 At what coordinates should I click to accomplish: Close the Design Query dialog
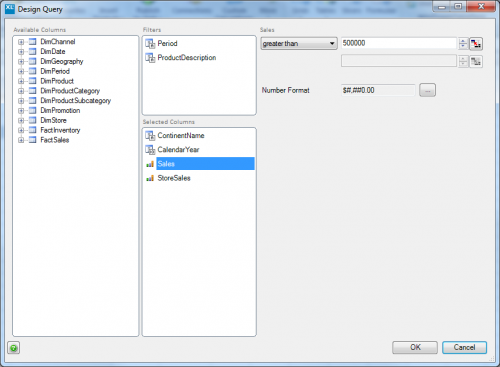tap(481, 6)
